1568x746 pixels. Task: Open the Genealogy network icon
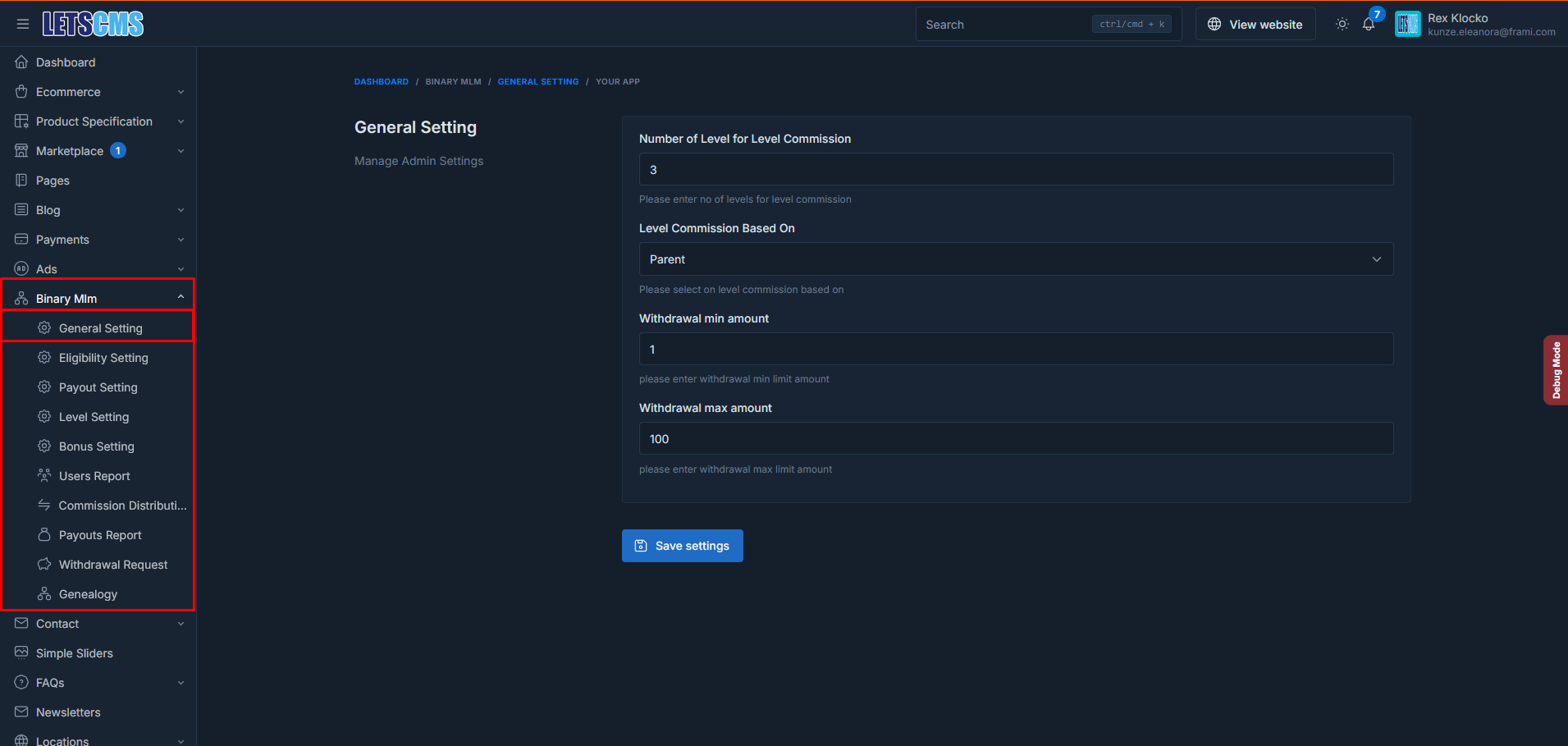tap(44, 593)
